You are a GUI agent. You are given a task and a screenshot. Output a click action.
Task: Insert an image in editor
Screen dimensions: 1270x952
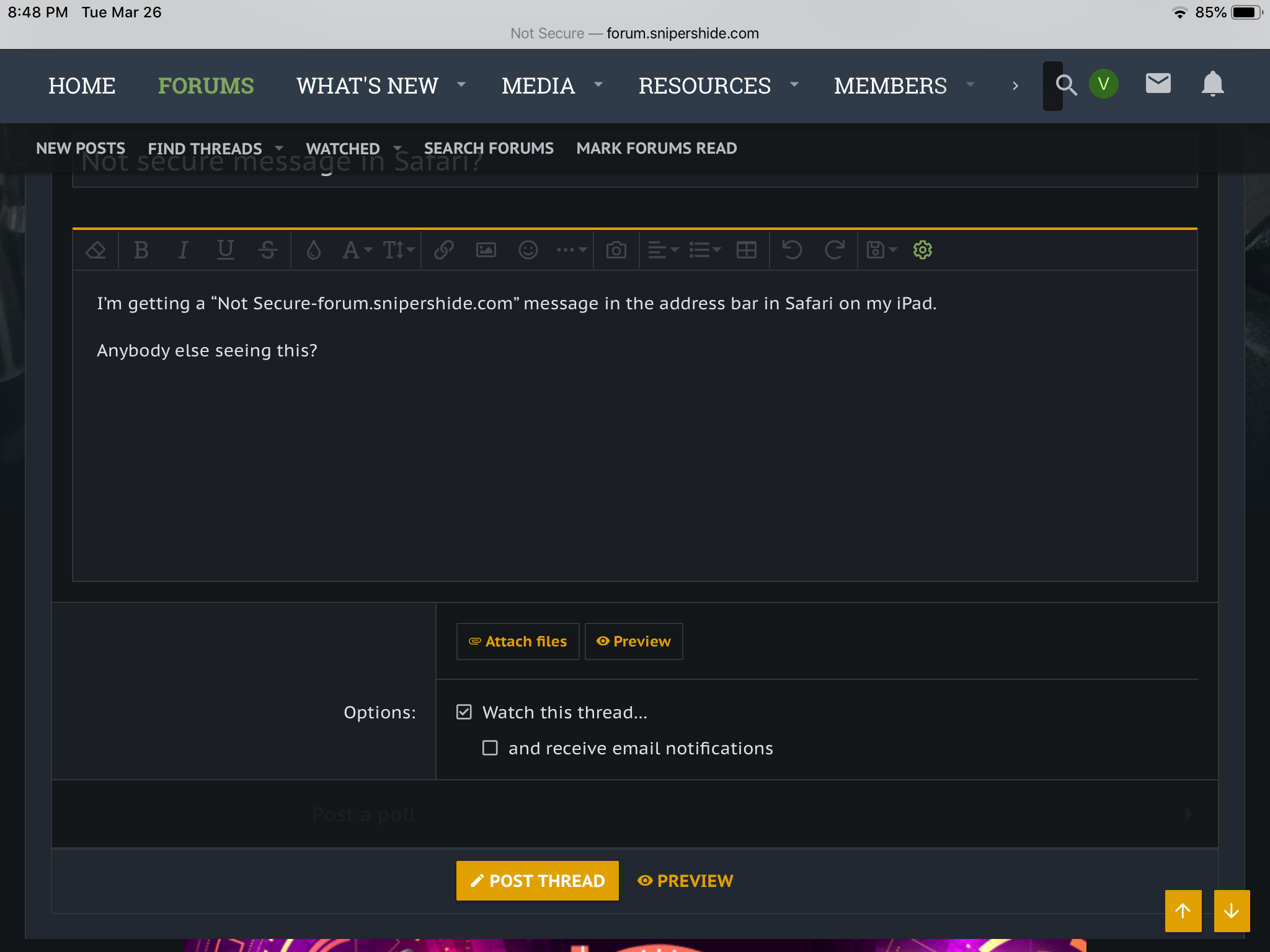click(486, 250)
